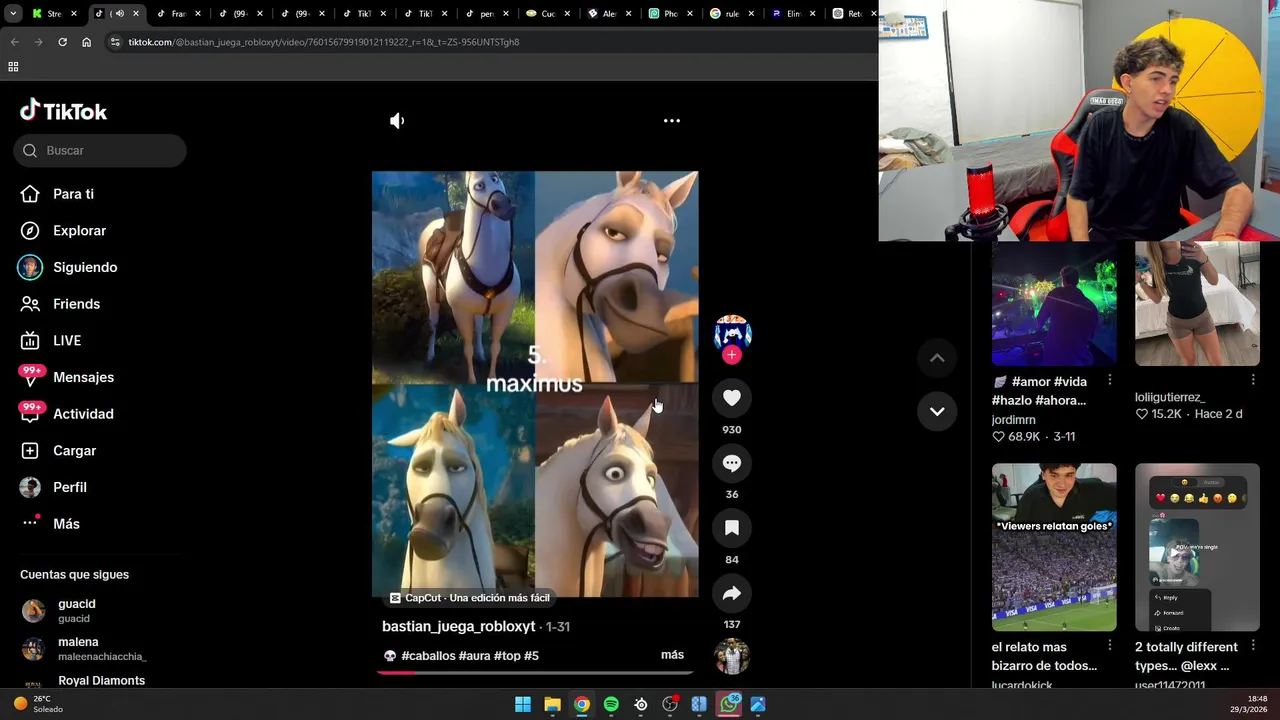Open the #amor #vida video thumbnail
Image resolution: width=1280 pixels, height=720 pixels.
pyautogui.click(x=1054, y=303)
